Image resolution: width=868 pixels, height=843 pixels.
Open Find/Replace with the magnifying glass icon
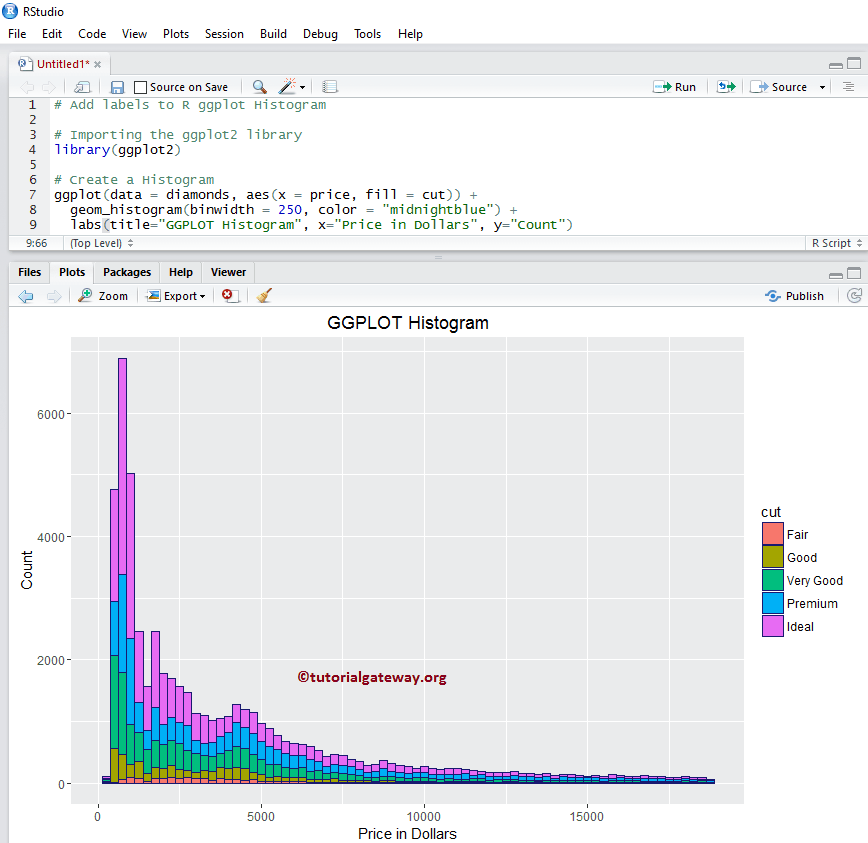(259, 86)
